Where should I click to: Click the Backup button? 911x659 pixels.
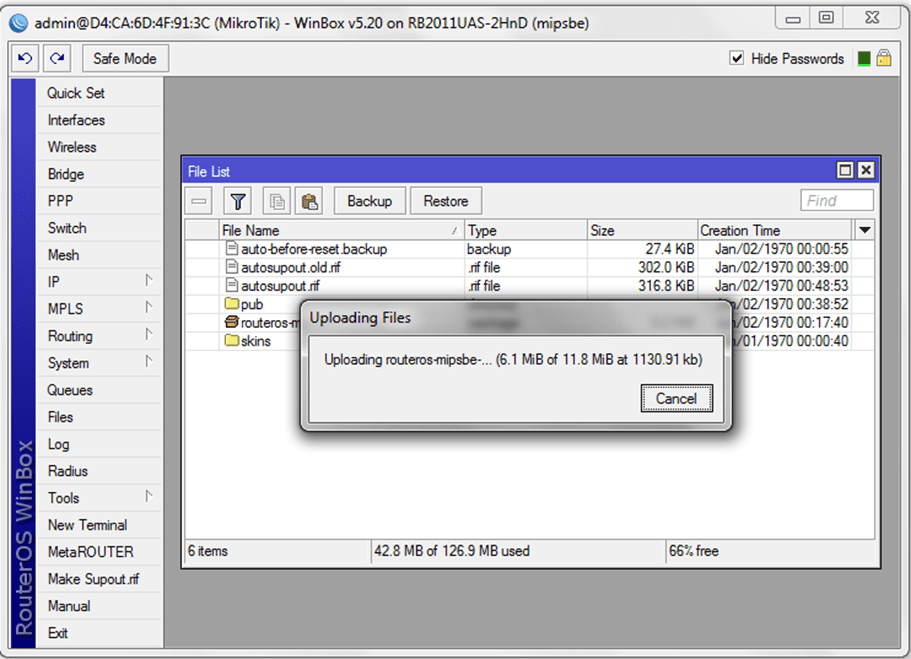[370, 201]
